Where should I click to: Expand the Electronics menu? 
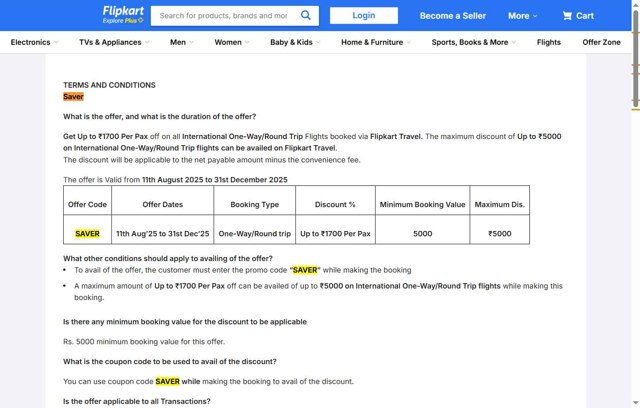tap(34, 42)
